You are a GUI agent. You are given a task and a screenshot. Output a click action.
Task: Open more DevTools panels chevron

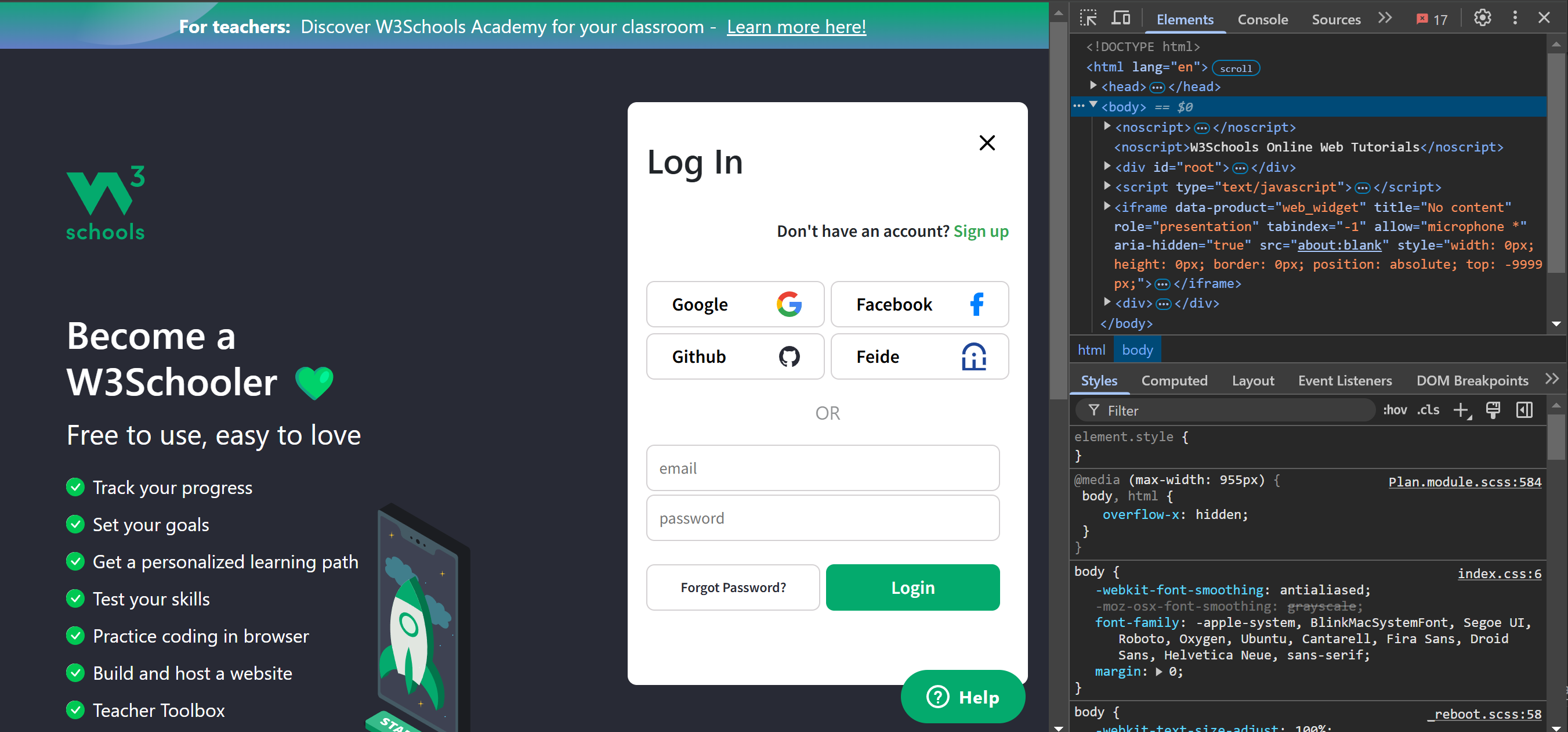1385,18
